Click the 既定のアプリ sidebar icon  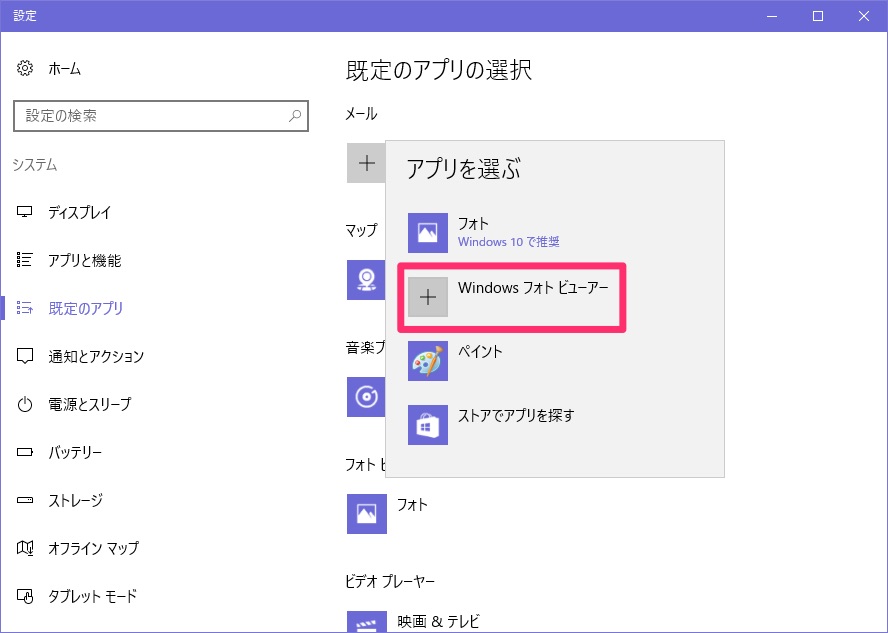24,308
